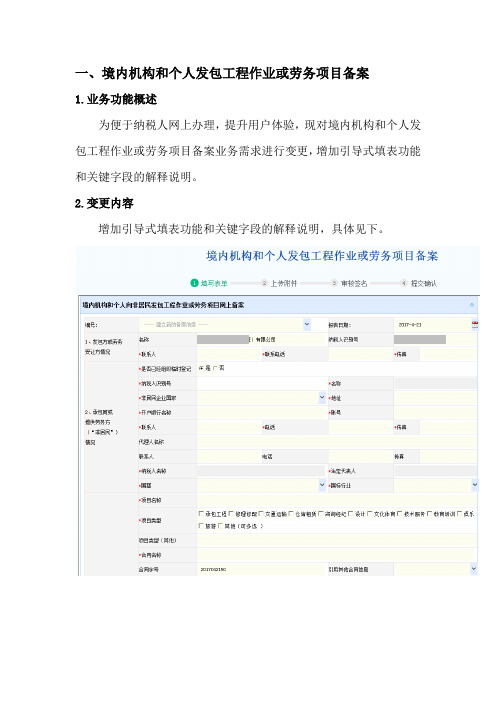Select the "是" radio button

[201, 368]
